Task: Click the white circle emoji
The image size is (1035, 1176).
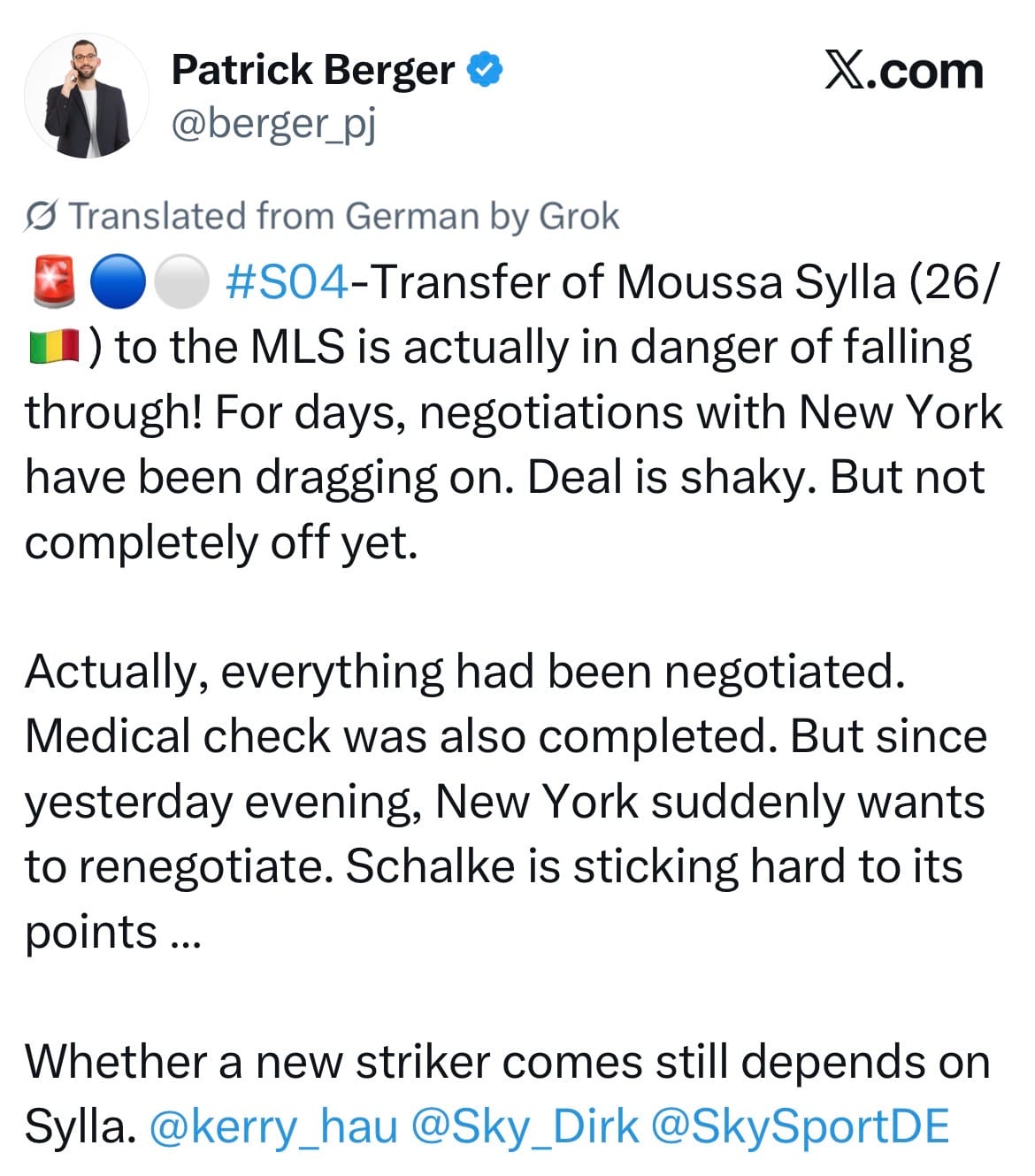Action: 182,283
